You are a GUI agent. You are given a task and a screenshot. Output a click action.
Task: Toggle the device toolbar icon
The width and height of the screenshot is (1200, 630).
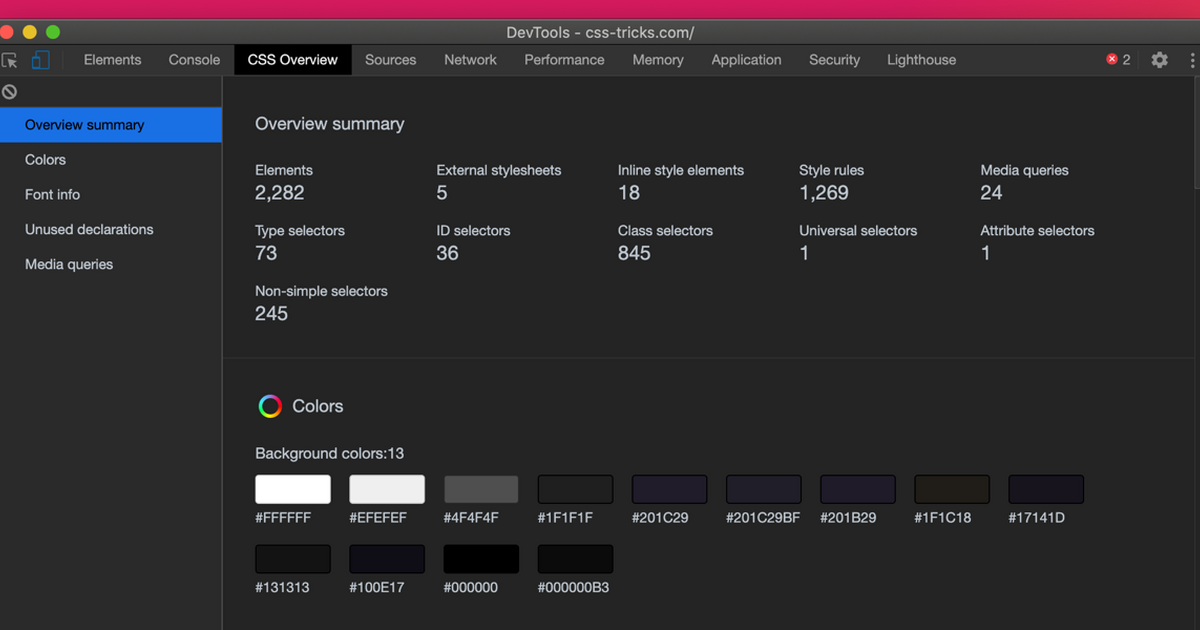[40, 60]
